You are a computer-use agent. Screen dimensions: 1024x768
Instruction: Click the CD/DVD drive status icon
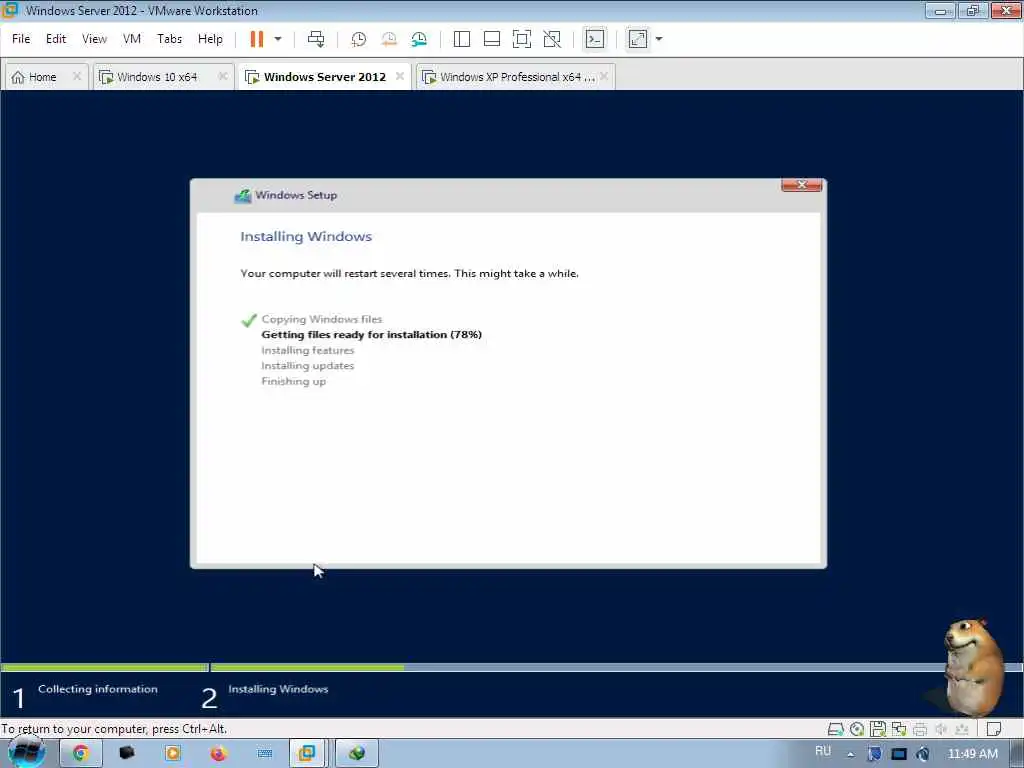[857, 729]
